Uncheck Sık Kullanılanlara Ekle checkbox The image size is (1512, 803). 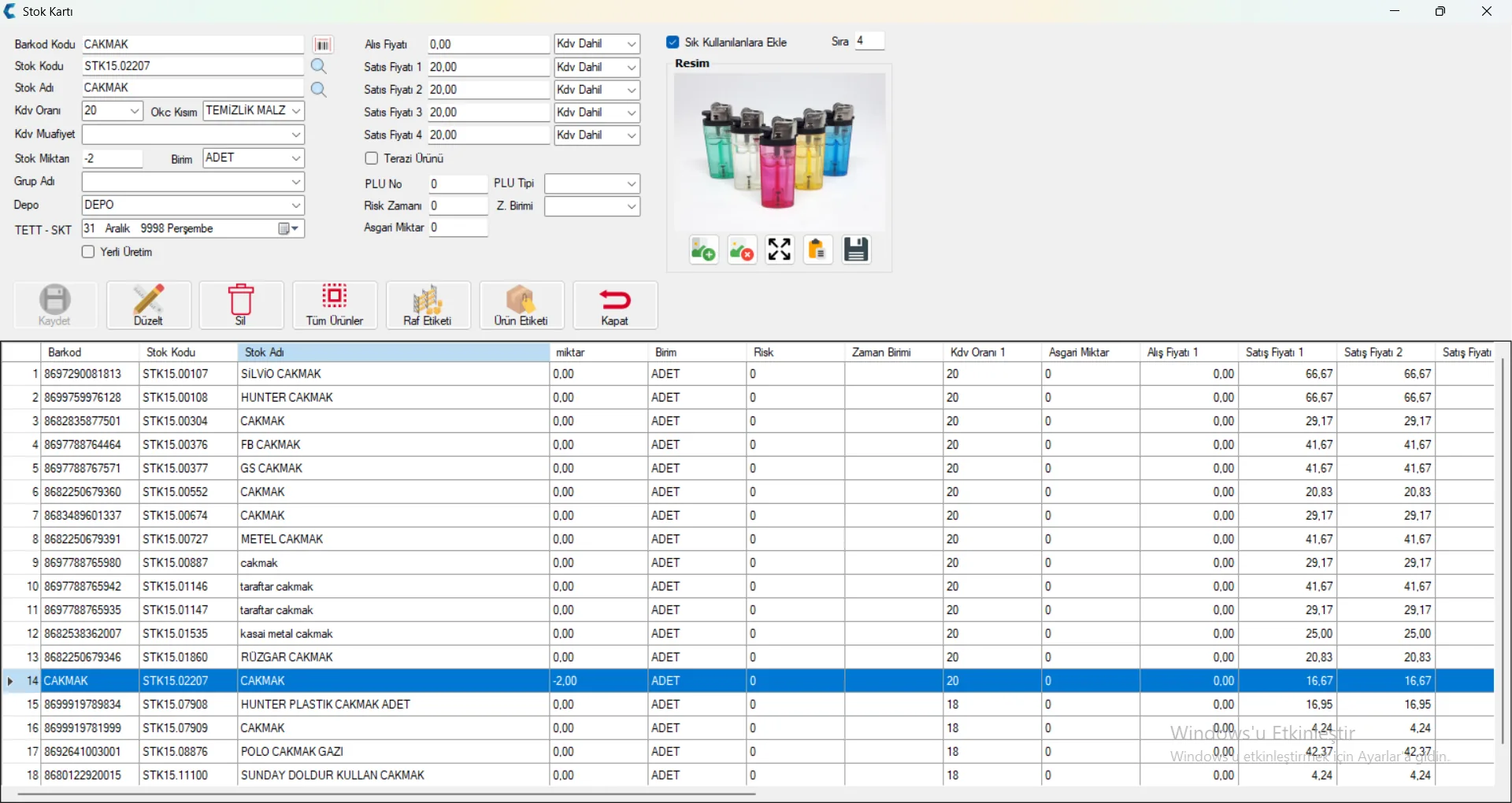[x=673, y=43]
